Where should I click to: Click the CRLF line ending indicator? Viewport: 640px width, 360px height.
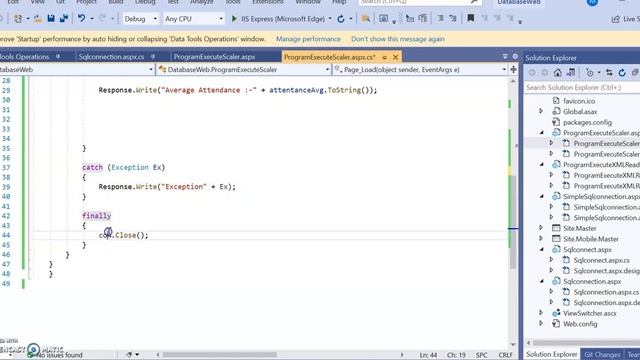coord(505,355)
